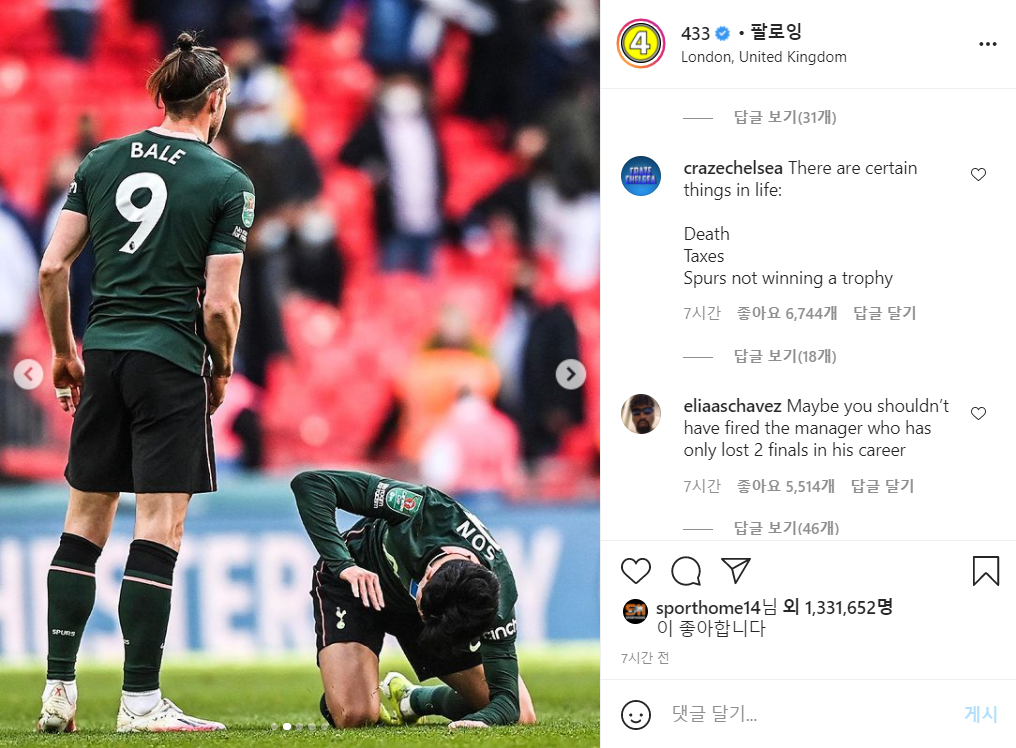Viewport: 1016px width, 748px height.
Task: Open the three-dot more options menu
Action: (987, 44)
